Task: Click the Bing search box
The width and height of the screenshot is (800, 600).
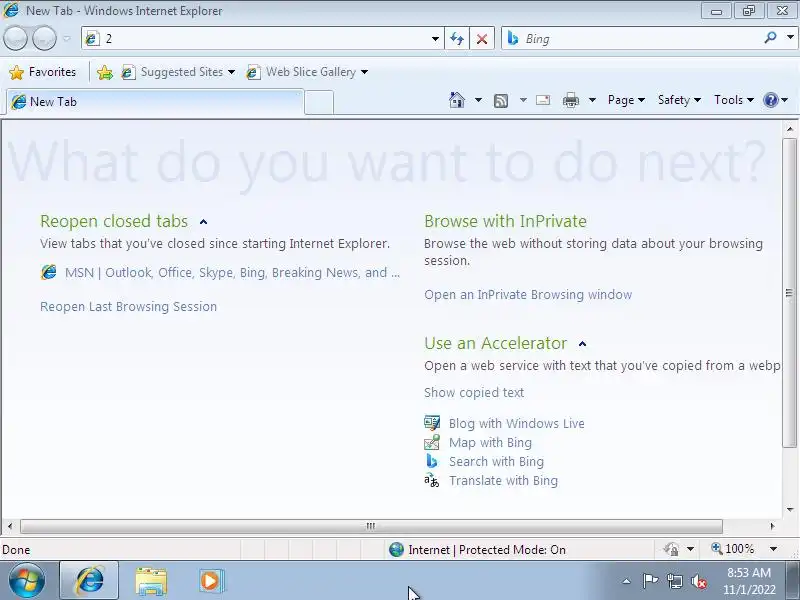Action: (633, 39)
